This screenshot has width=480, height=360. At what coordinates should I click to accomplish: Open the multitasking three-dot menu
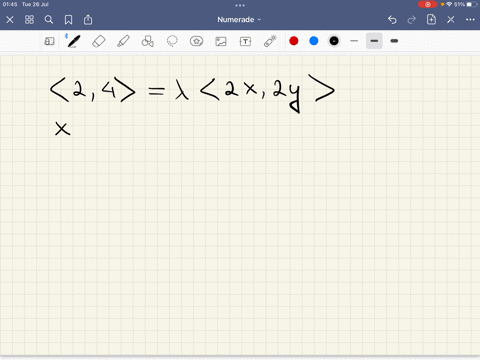pyautogui.click(x=240, y=5)
